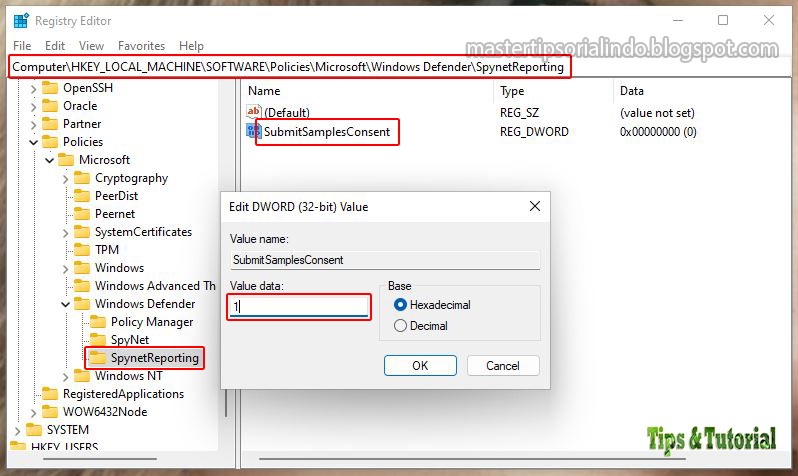Viewport: 798px width, 476px height.
Task: Click the SystemCertificates folder icon
Action: pos(81,232)
